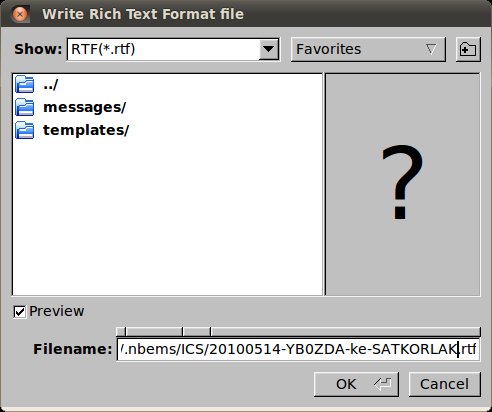Select the templates/ folder name

coord(86,130)
